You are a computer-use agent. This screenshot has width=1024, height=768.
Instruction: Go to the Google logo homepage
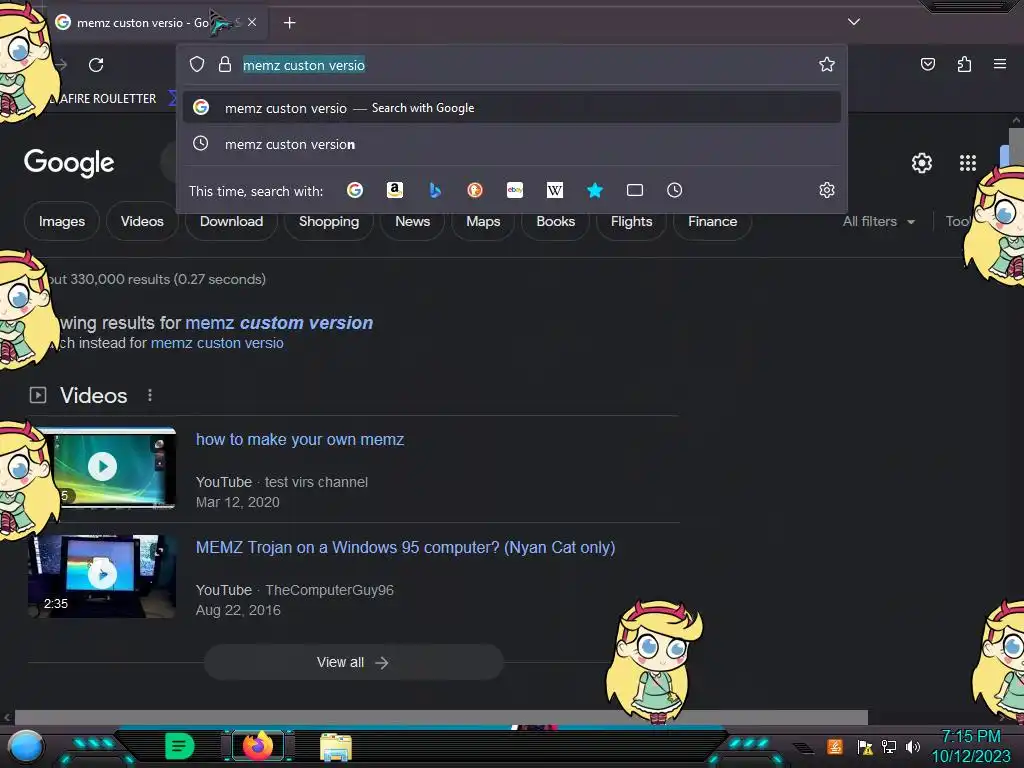tap(69, 163)
